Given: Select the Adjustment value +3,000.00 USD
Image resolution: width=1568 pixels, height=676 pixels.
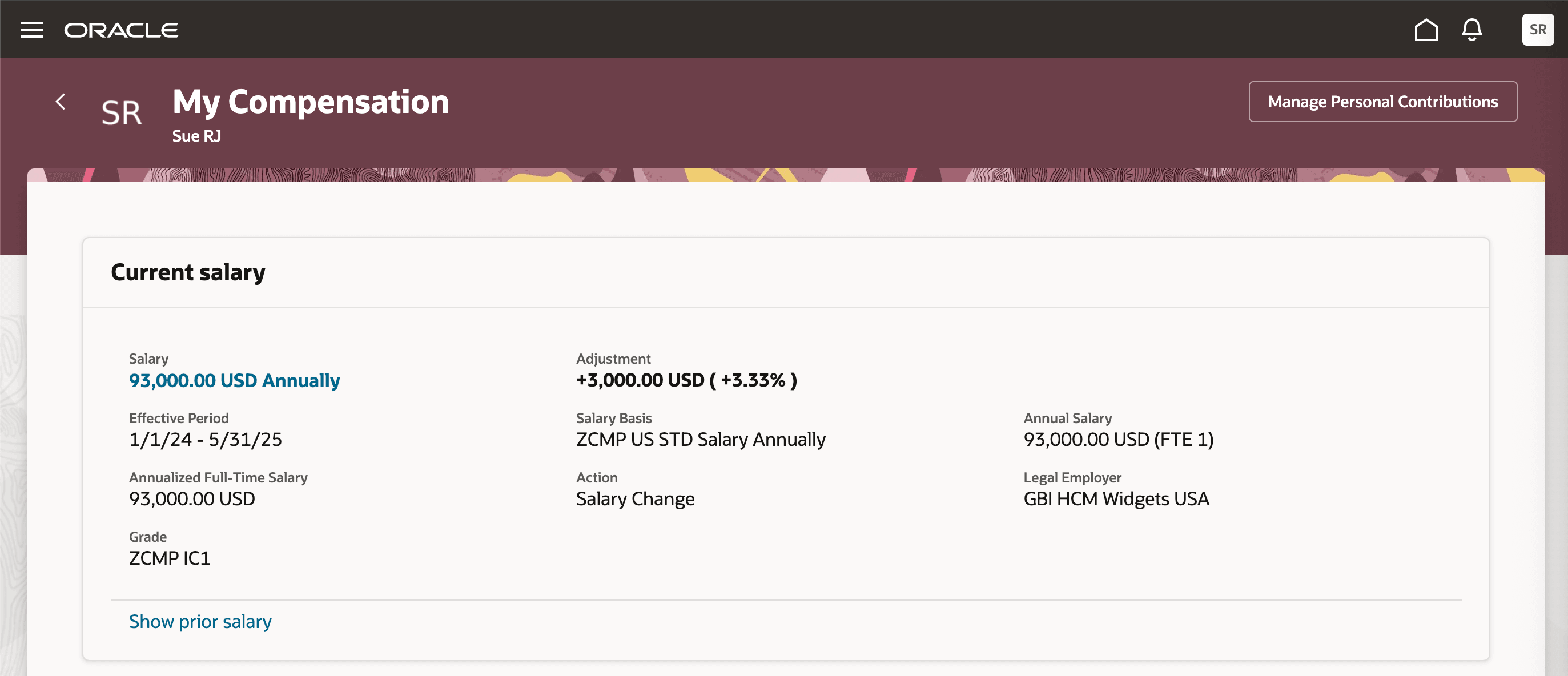Looking at the screenshot, I should tap(686, 380).
